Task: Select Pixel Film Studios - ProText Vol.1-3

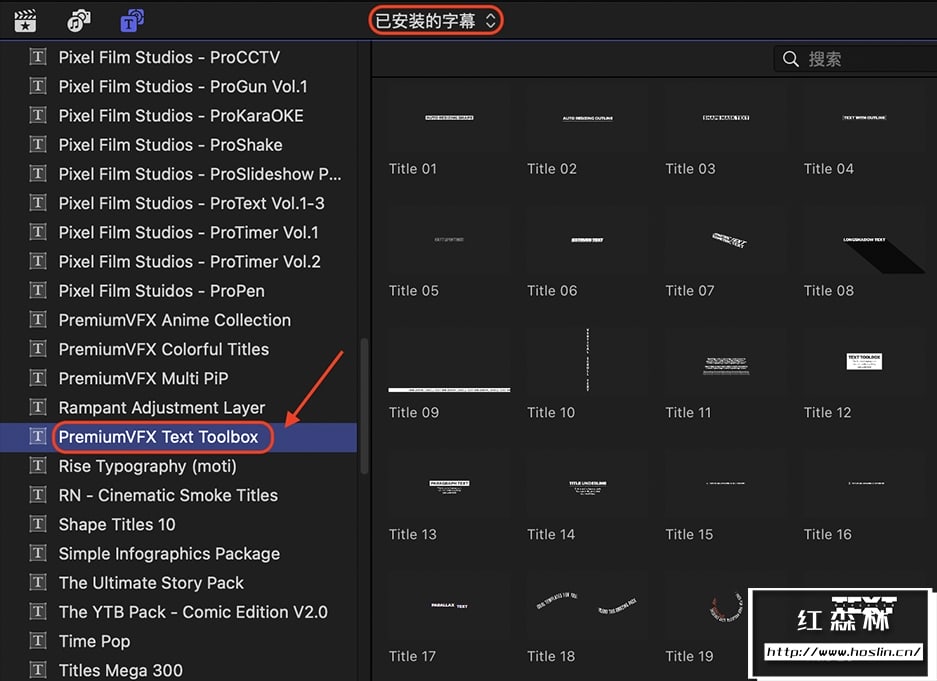Action: 191,204
